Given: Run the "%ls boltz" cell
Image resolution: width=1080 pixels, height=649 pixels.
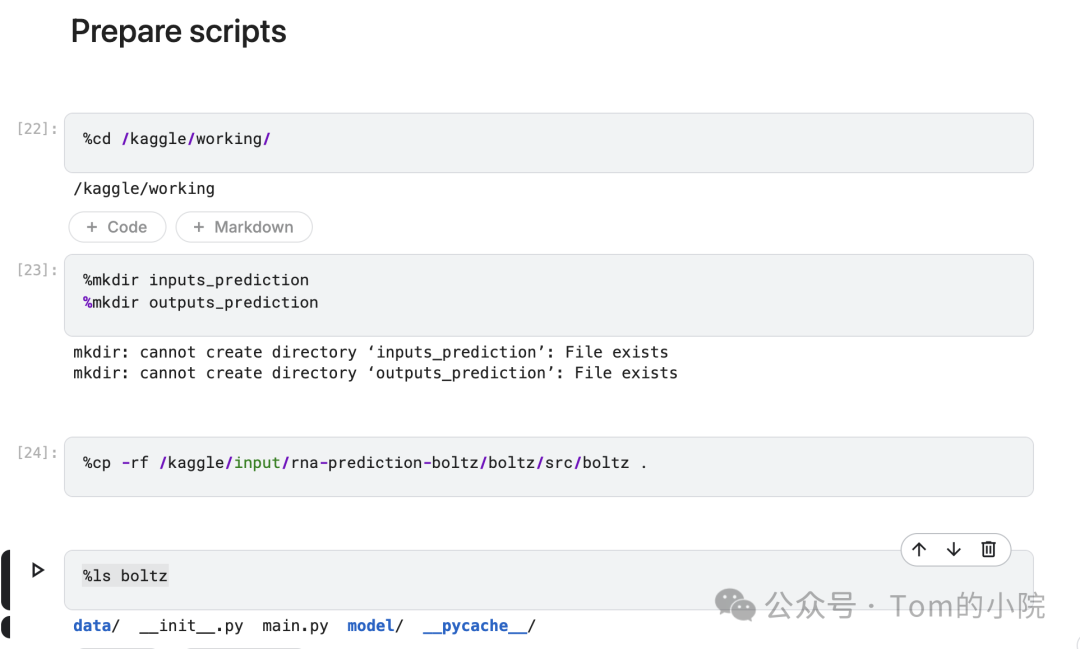Looking at the screenshot, I should click(x=38, y=570).
